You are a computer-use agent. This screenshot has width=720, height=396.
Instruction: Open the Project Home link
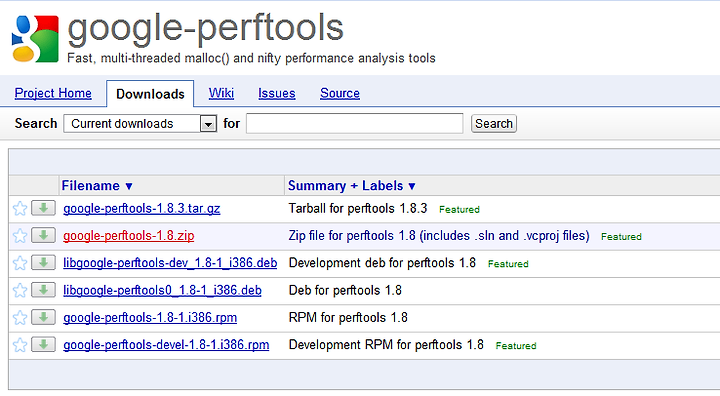click(53, 93)
